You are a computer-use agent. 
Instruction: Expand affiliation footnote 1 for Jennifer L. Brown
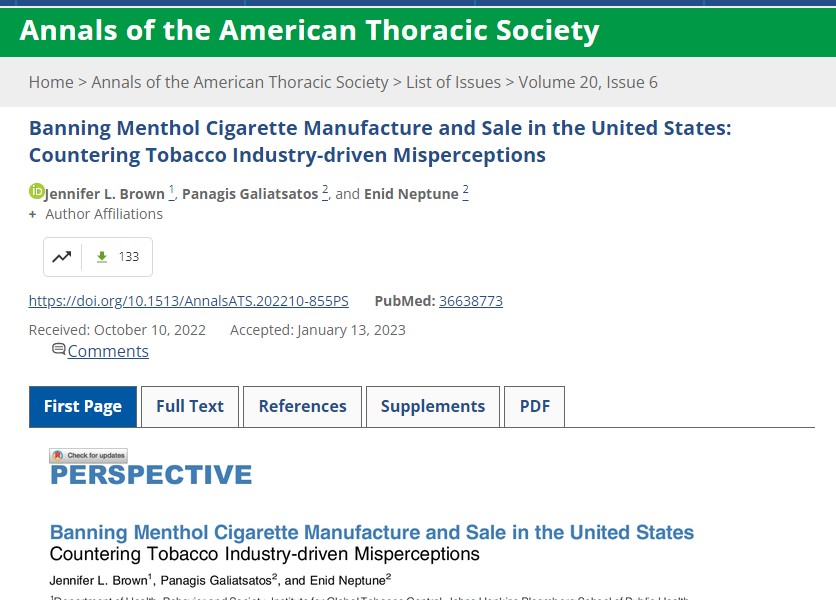coord(171,187)
